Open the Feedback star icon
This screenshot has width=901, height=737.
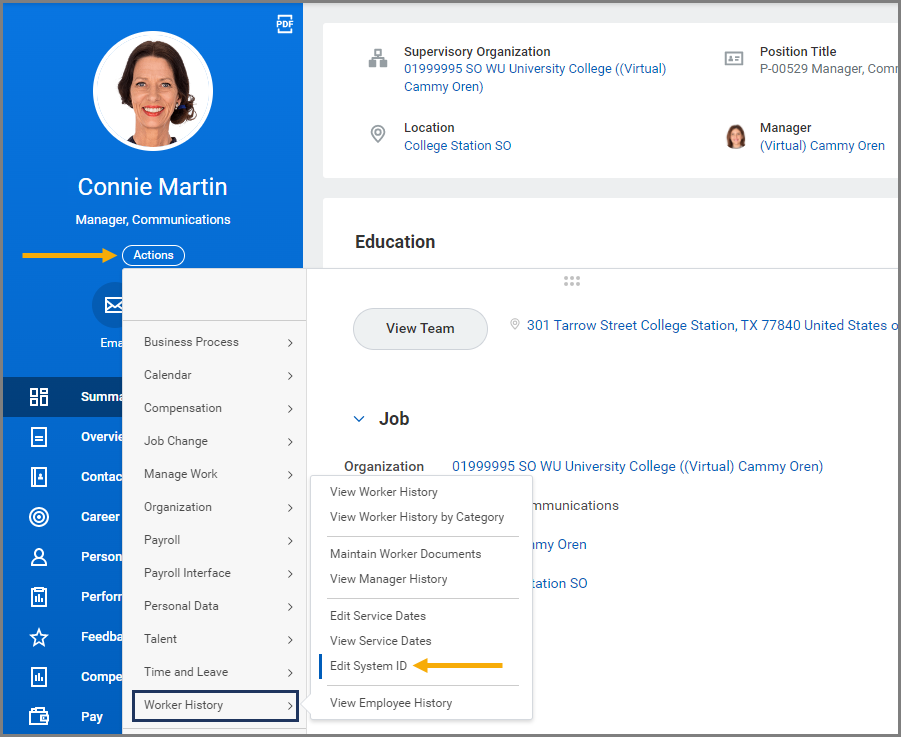39,637
